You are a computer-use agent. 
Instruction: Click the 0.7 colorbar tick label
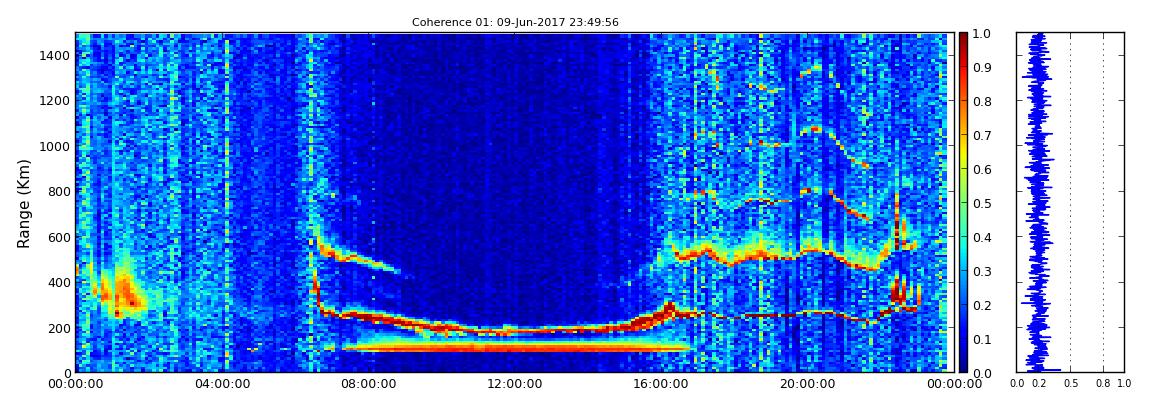[983, 136]
